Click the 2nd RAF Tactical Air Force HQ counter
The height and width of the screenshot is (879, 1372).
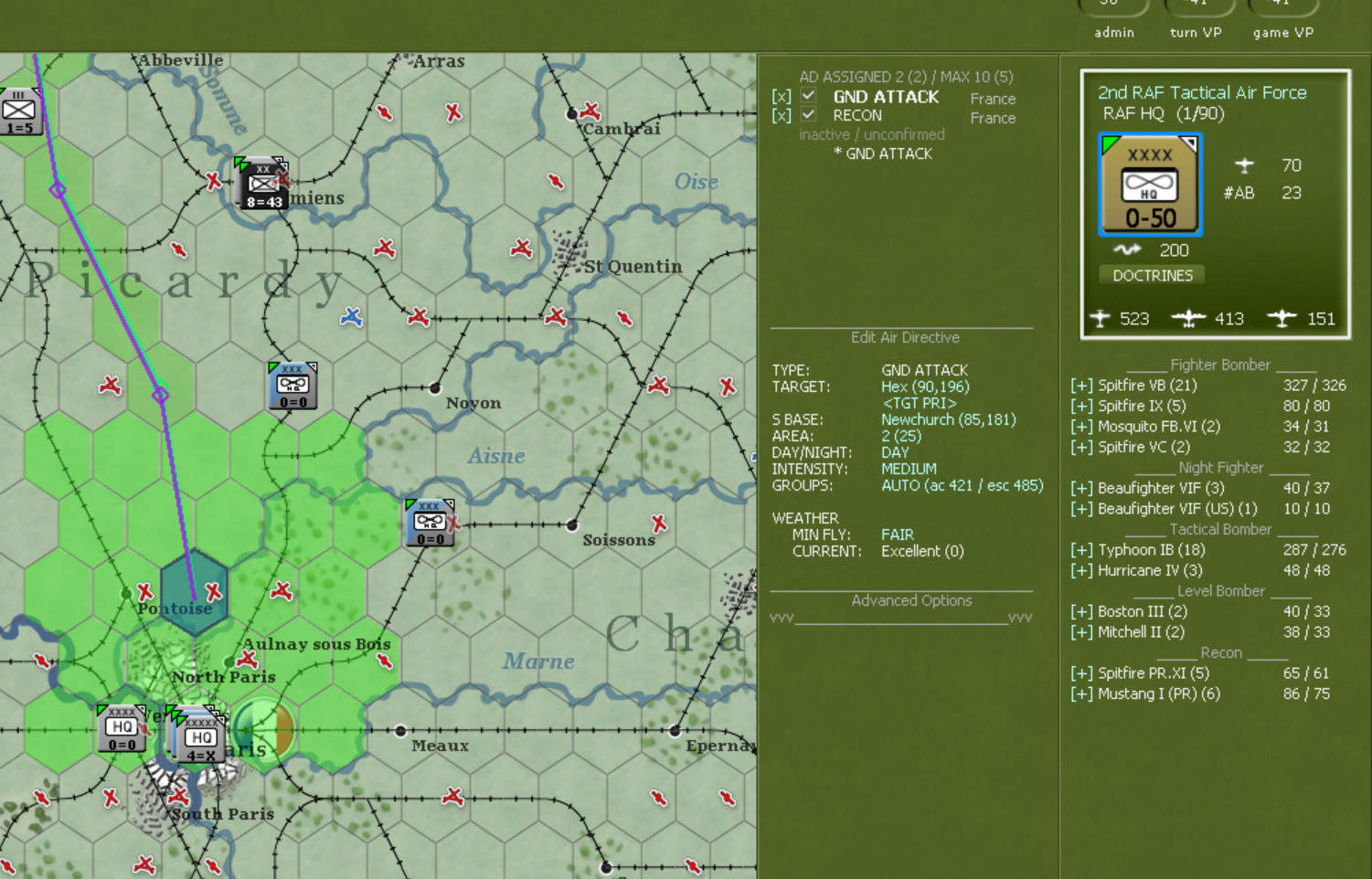1150,185
